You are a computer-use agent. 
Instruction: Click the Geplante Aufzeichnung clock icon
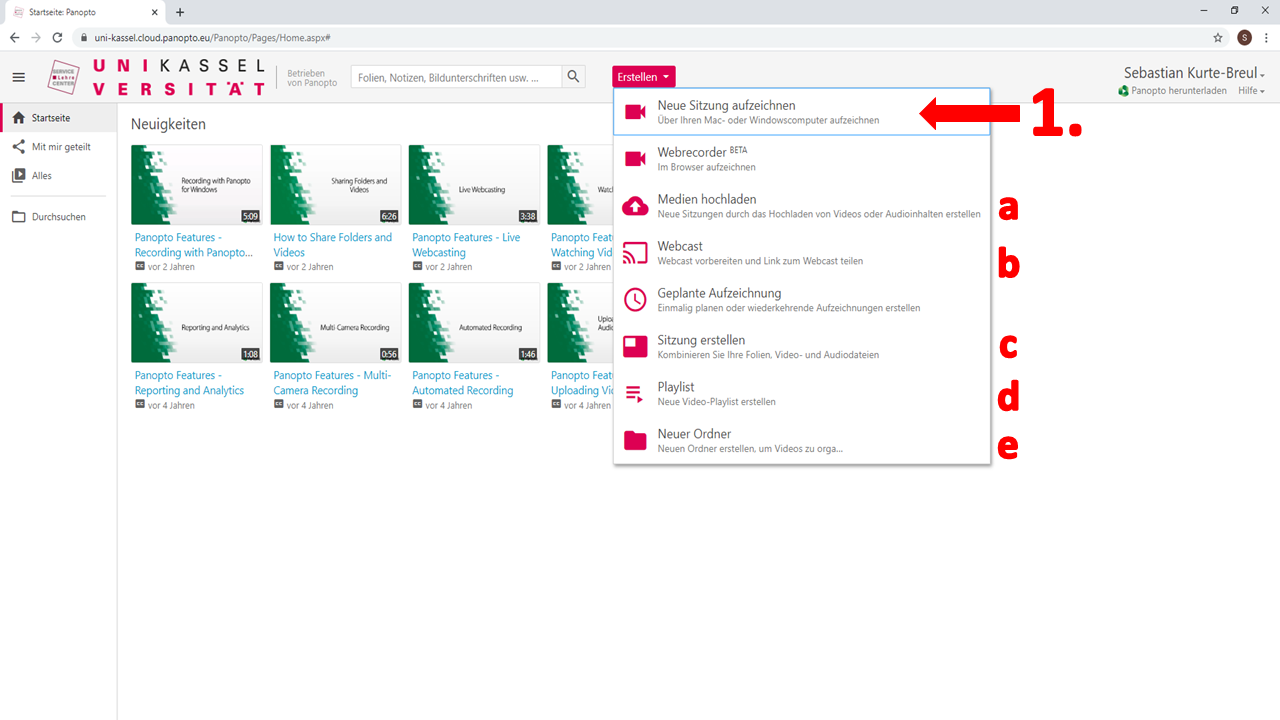(x=635, y=299)
